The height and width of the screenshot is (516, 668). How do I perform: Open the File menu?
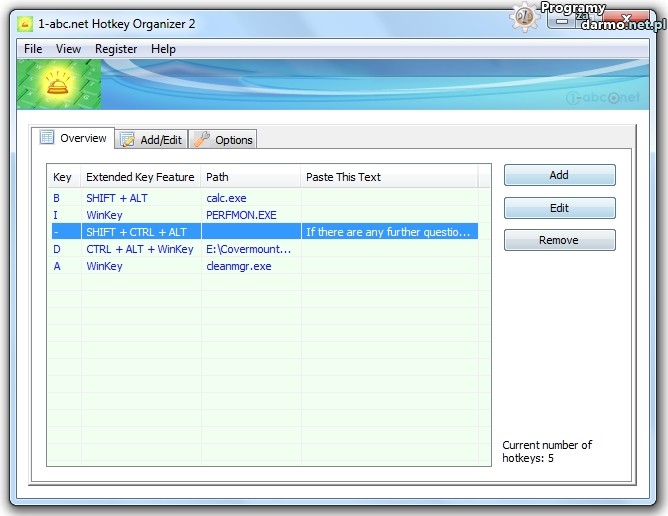point(33,49)
